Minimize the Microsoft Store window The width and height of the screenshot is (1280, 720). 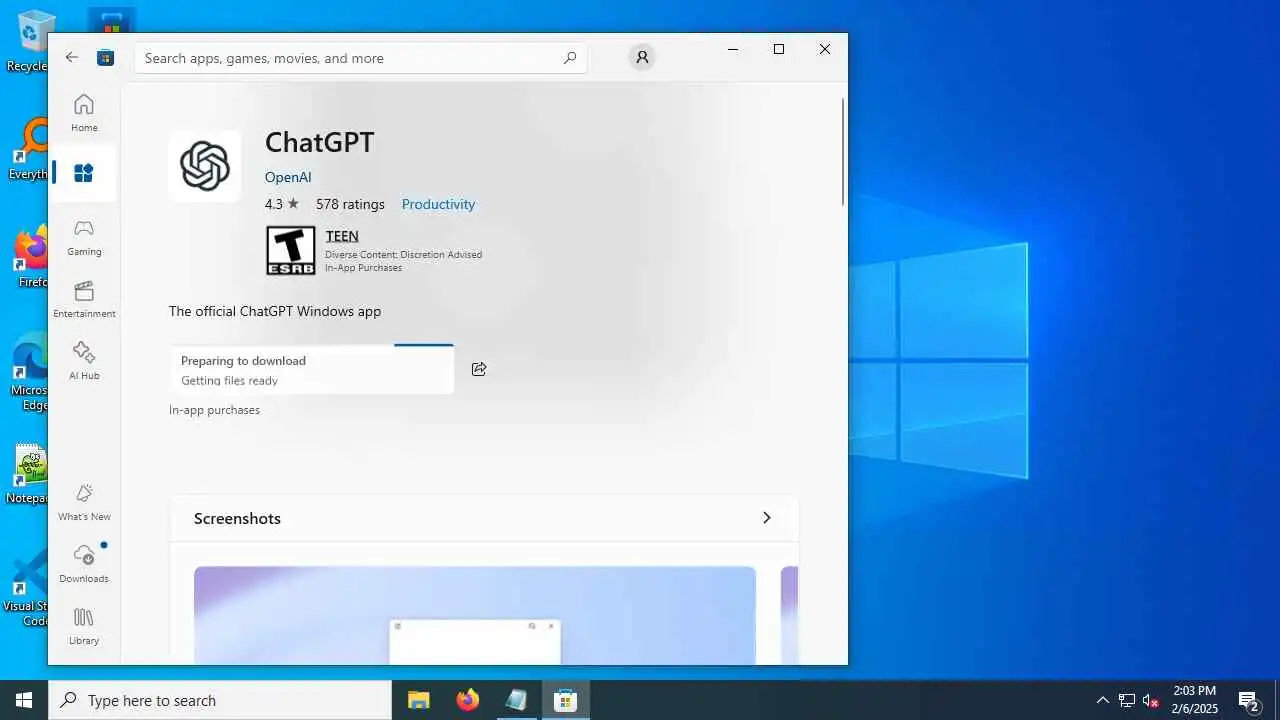tap(733, 49)
